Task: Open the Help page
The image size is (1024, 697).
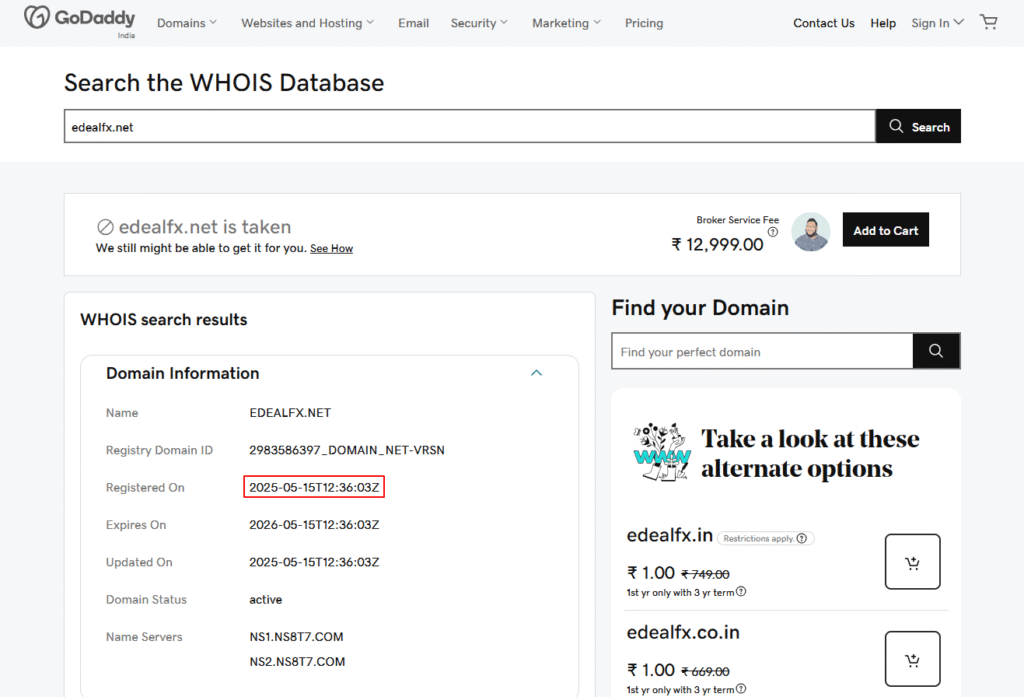Action: click(883, 23)
